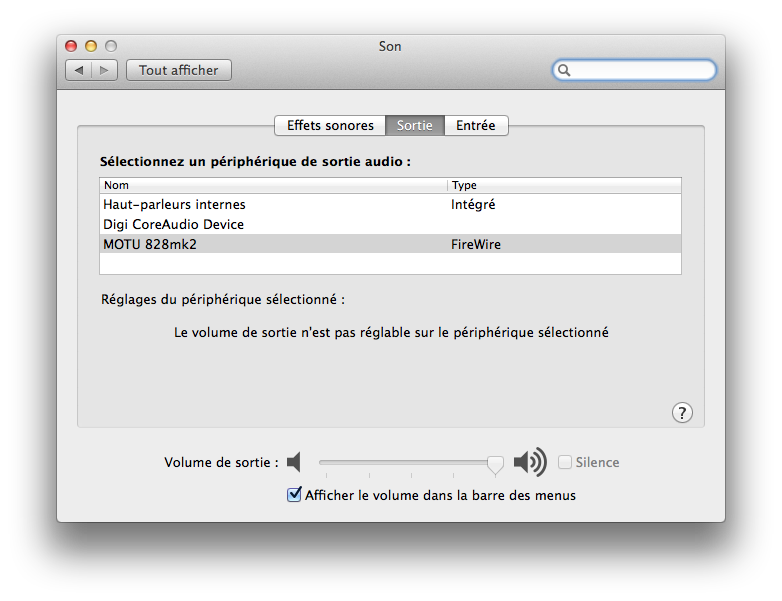
Task: Click the low volume speaker icon
Action: tap(294, 462)
